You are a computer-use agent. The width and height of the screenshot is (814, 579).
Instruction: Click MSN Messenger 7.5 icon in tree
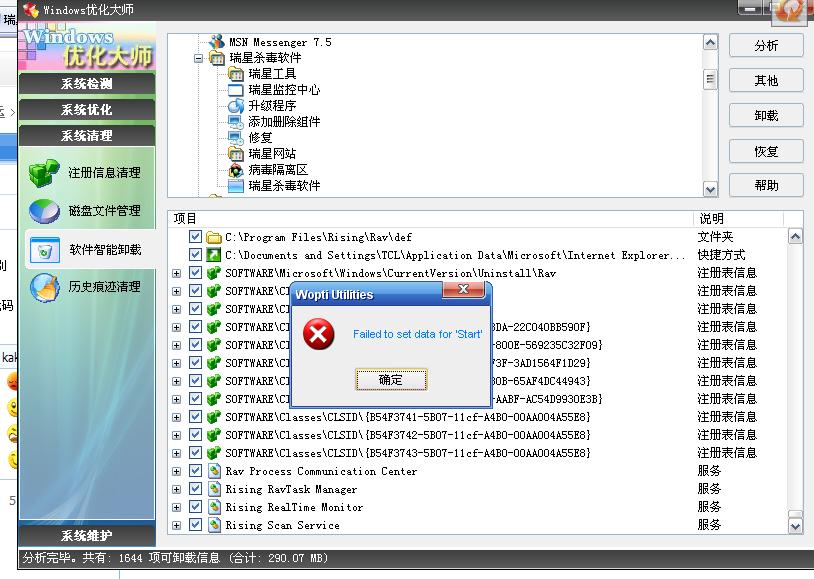coord(217,42)
